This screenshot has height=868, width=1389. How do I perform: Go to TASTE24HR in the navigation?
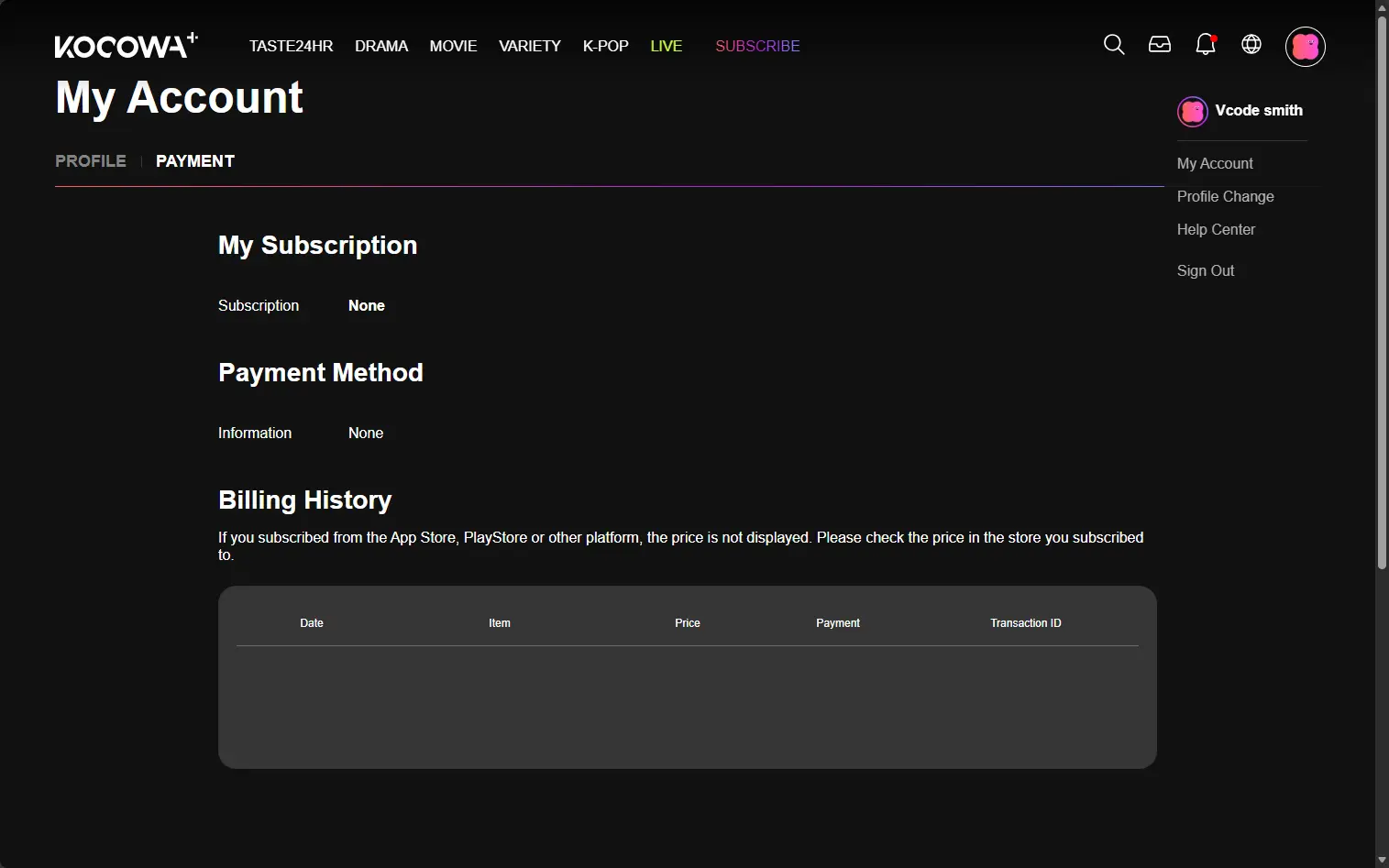(291, 46)
